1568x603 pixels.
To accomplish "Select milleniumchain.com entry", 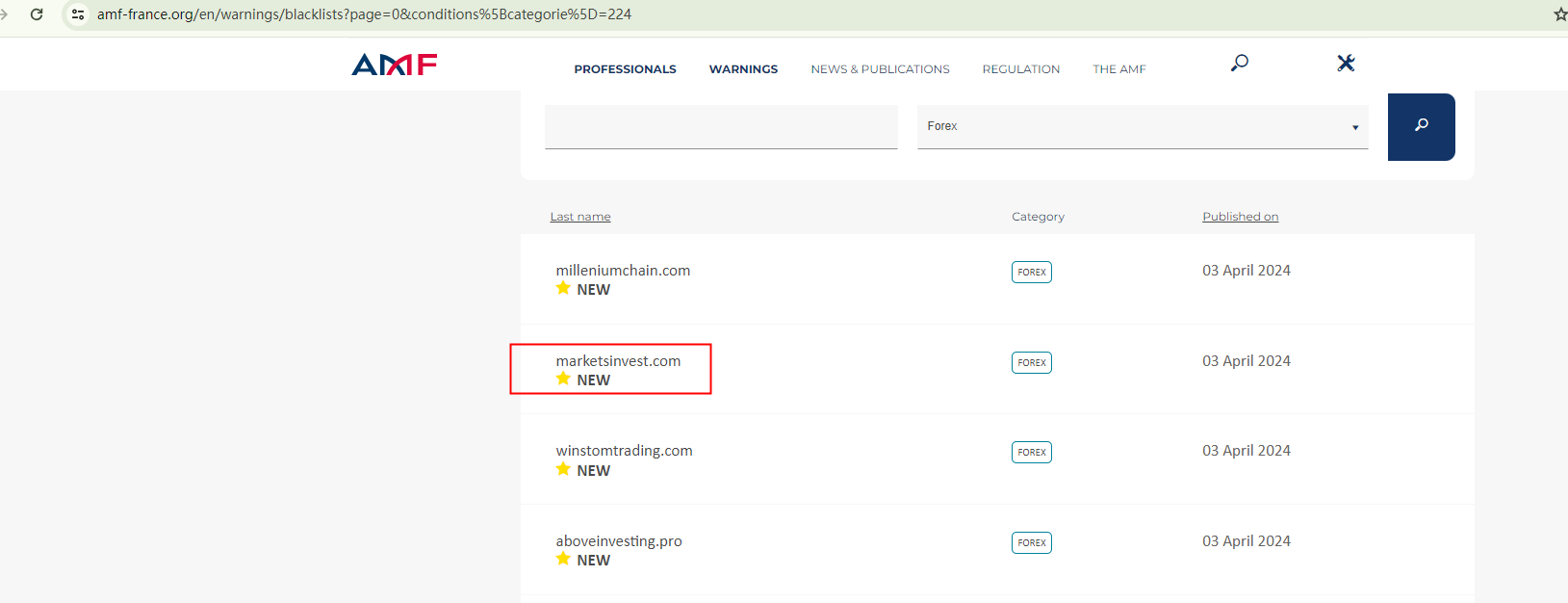I will point(623,271).
